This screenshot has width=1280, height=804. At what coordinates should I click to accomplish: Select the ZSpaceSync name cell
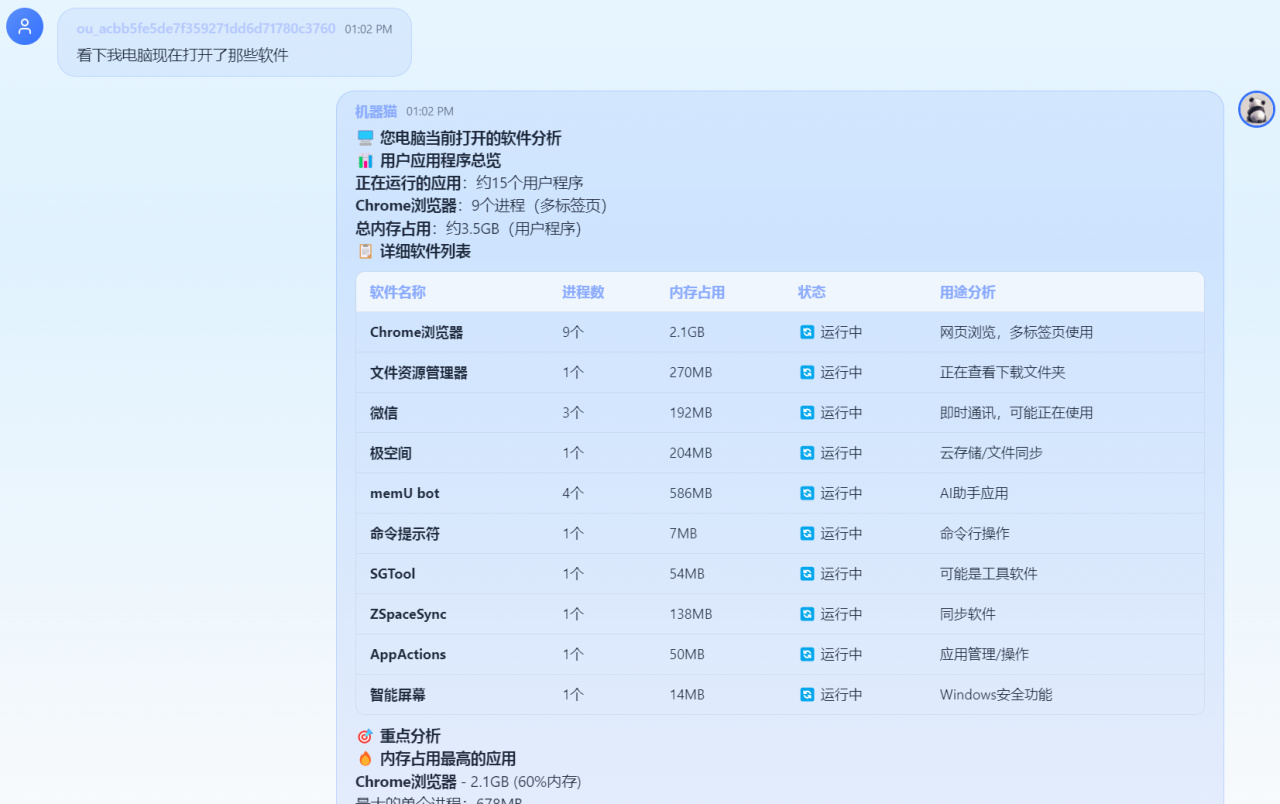click(x=408, y=614)
